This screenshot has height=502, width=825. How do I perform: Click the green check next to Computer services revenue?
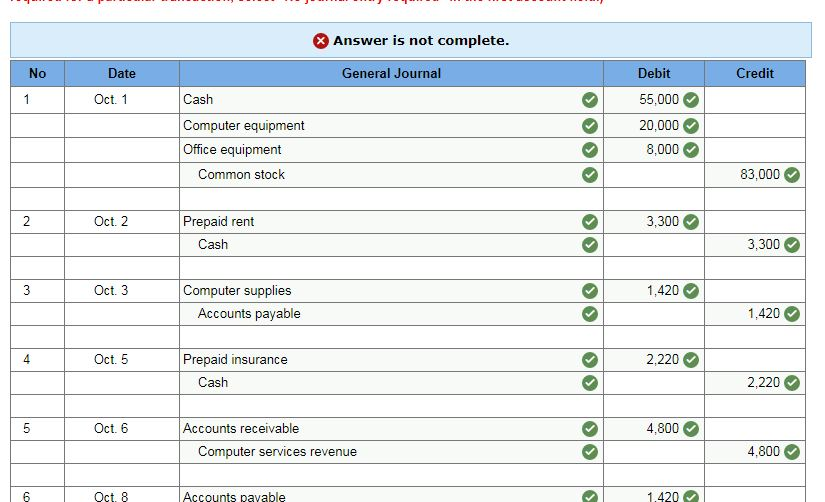coord(590,452)
